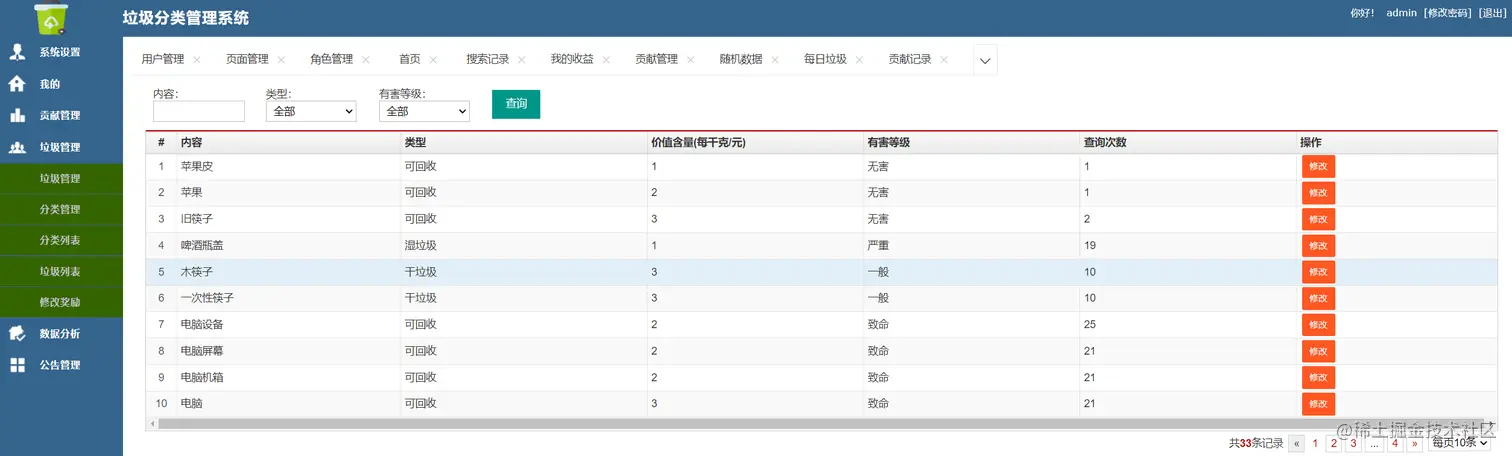Go to page 2
Viewport: 1512px width, 456px height.
[1334, 443]
